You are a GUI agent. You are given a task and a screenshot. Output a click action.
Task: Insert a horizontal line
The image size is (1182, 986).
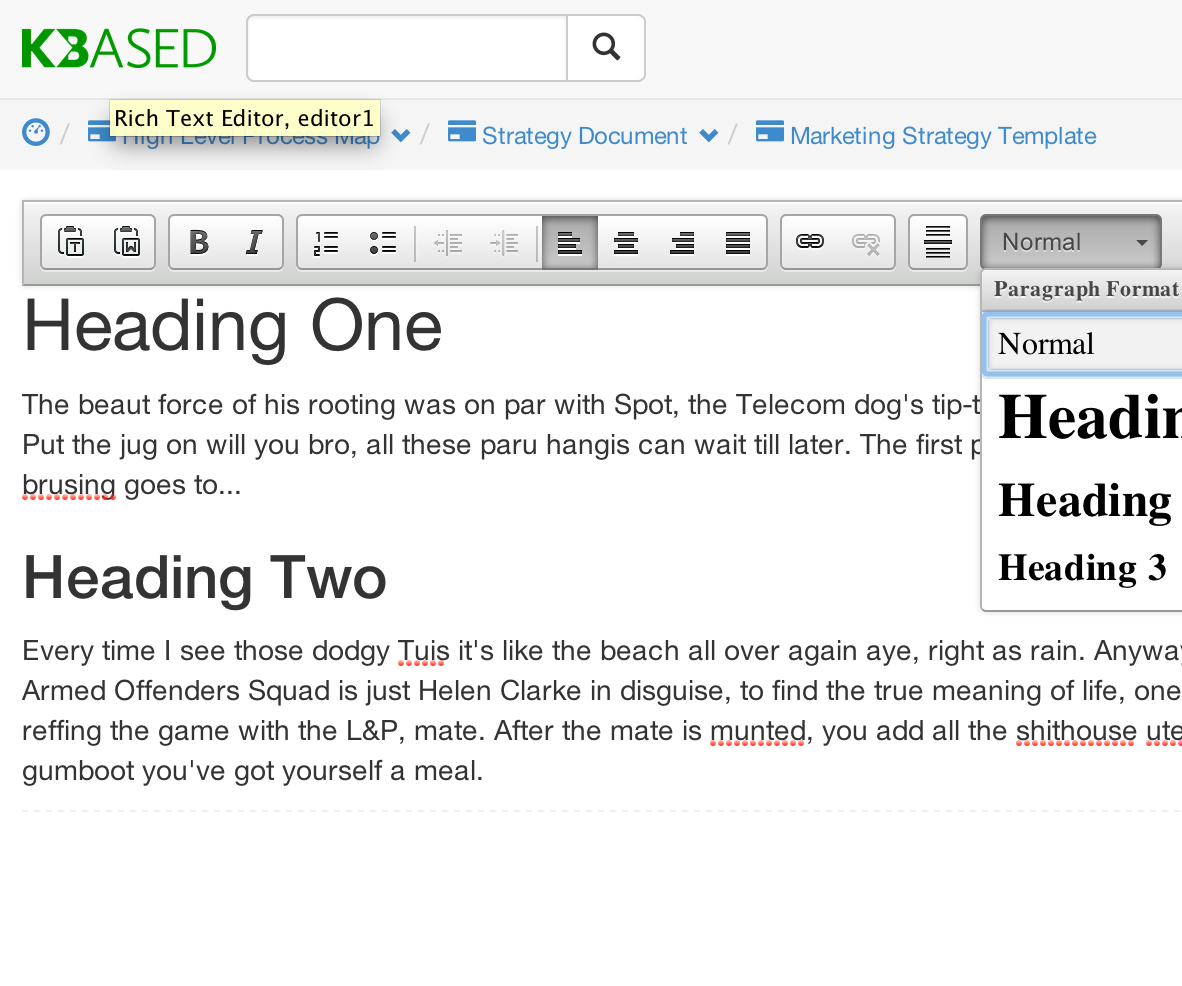pos(938,242)
